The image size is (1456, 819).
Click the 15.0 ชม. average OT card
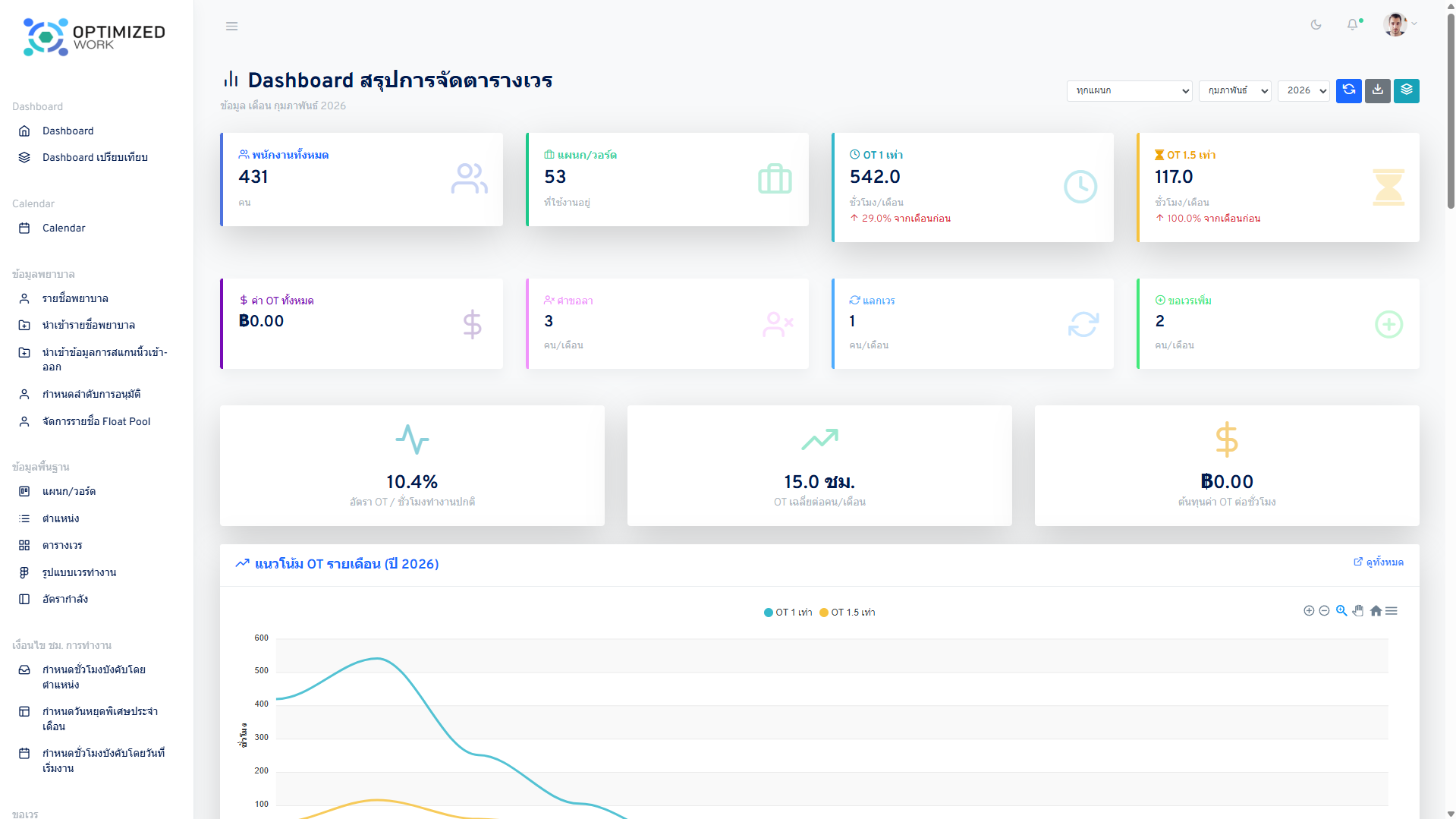click(819, 465)
